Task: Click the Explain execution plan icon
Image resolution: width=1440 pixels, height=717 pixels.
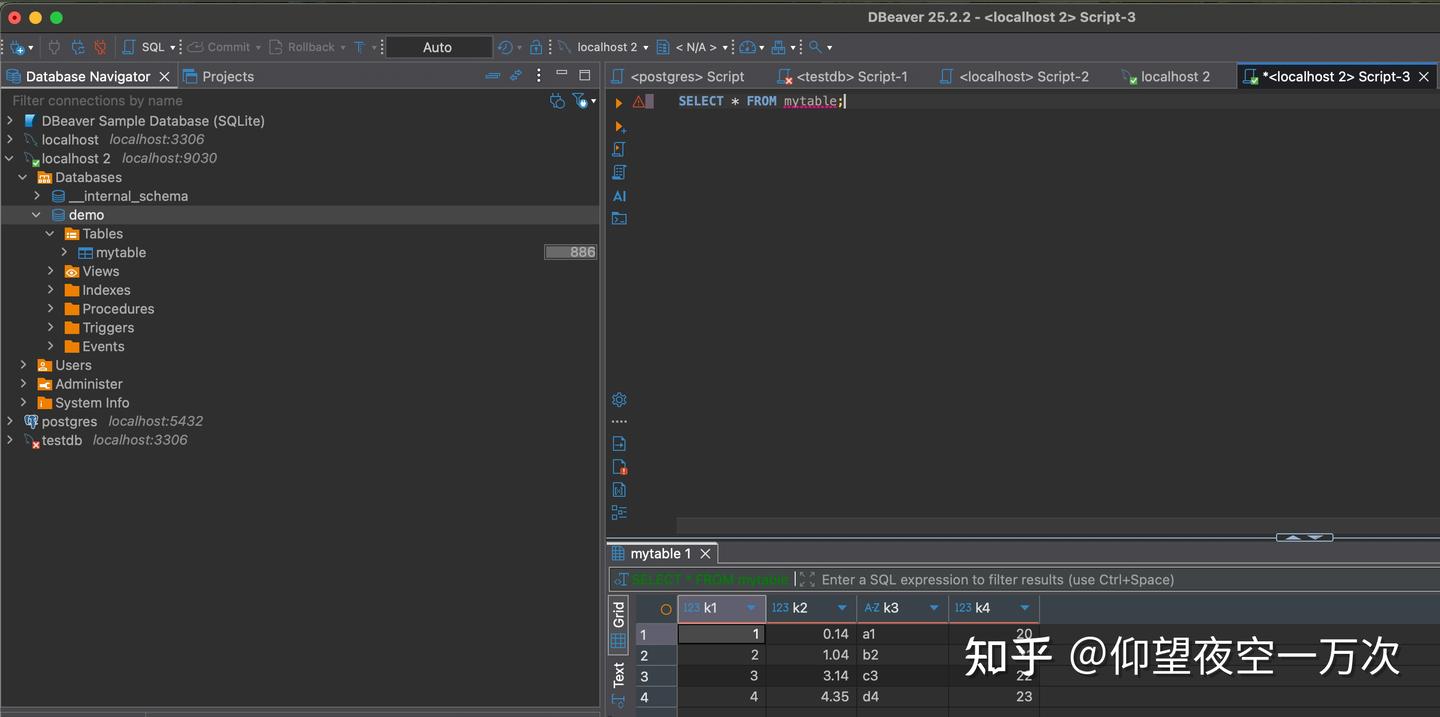Action: point(619,173)
